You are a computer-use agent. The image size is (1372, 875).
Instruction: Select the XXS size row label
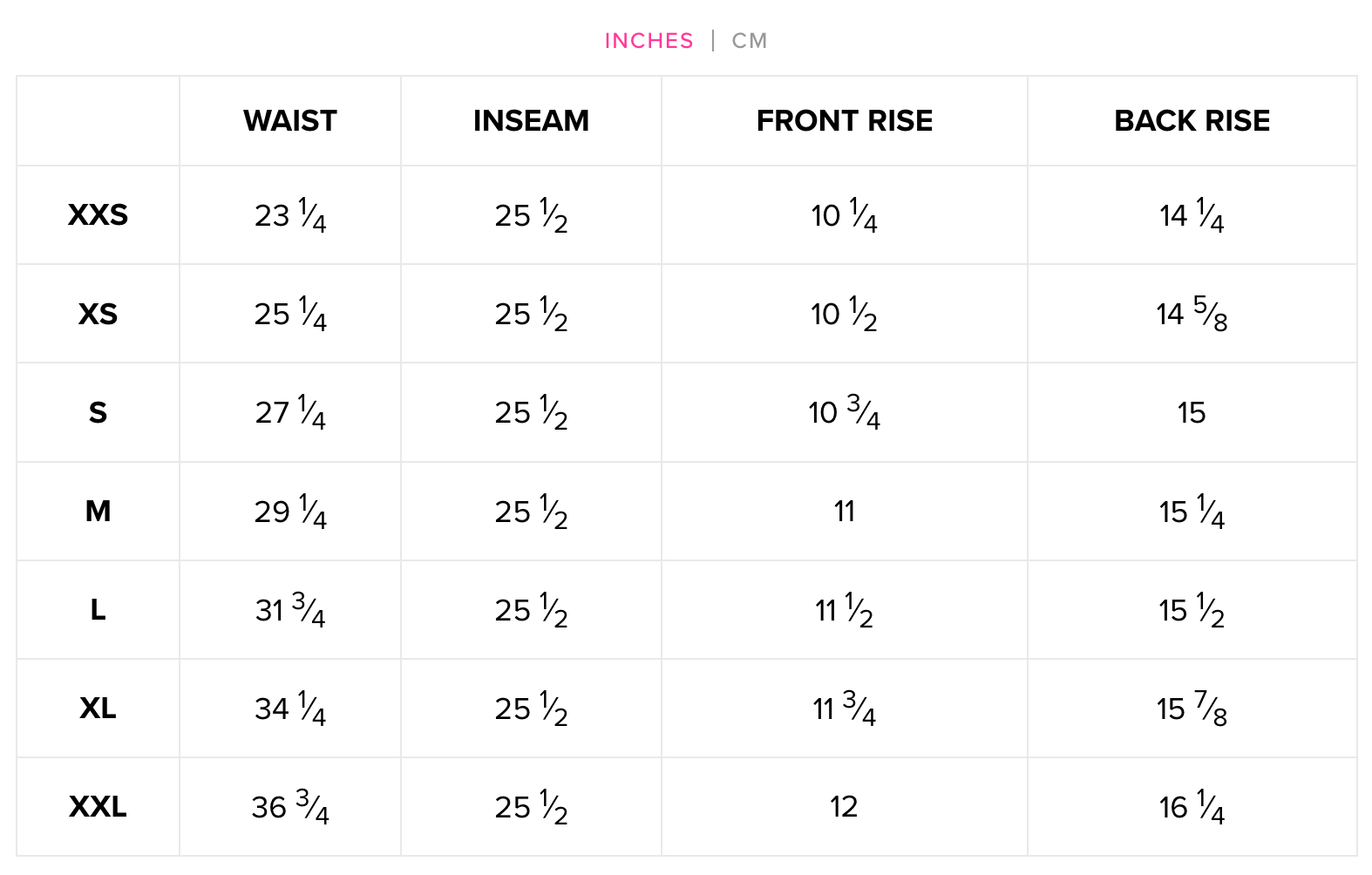click(98, 214)
